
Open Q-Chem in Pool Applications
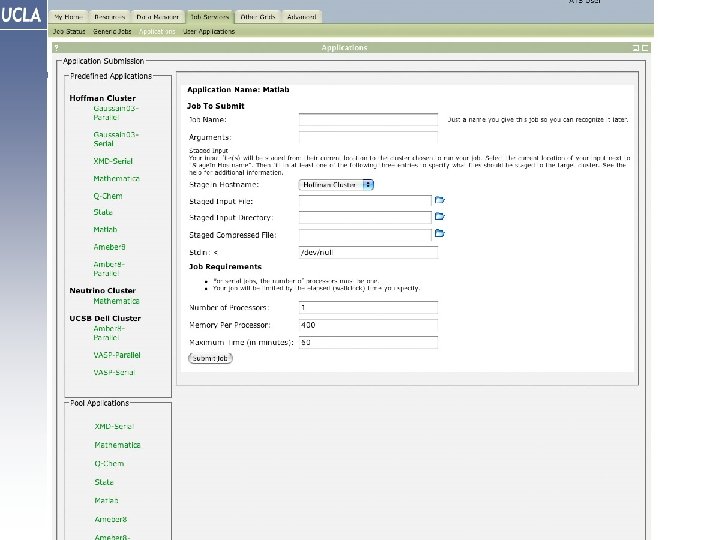coord(109,463)
